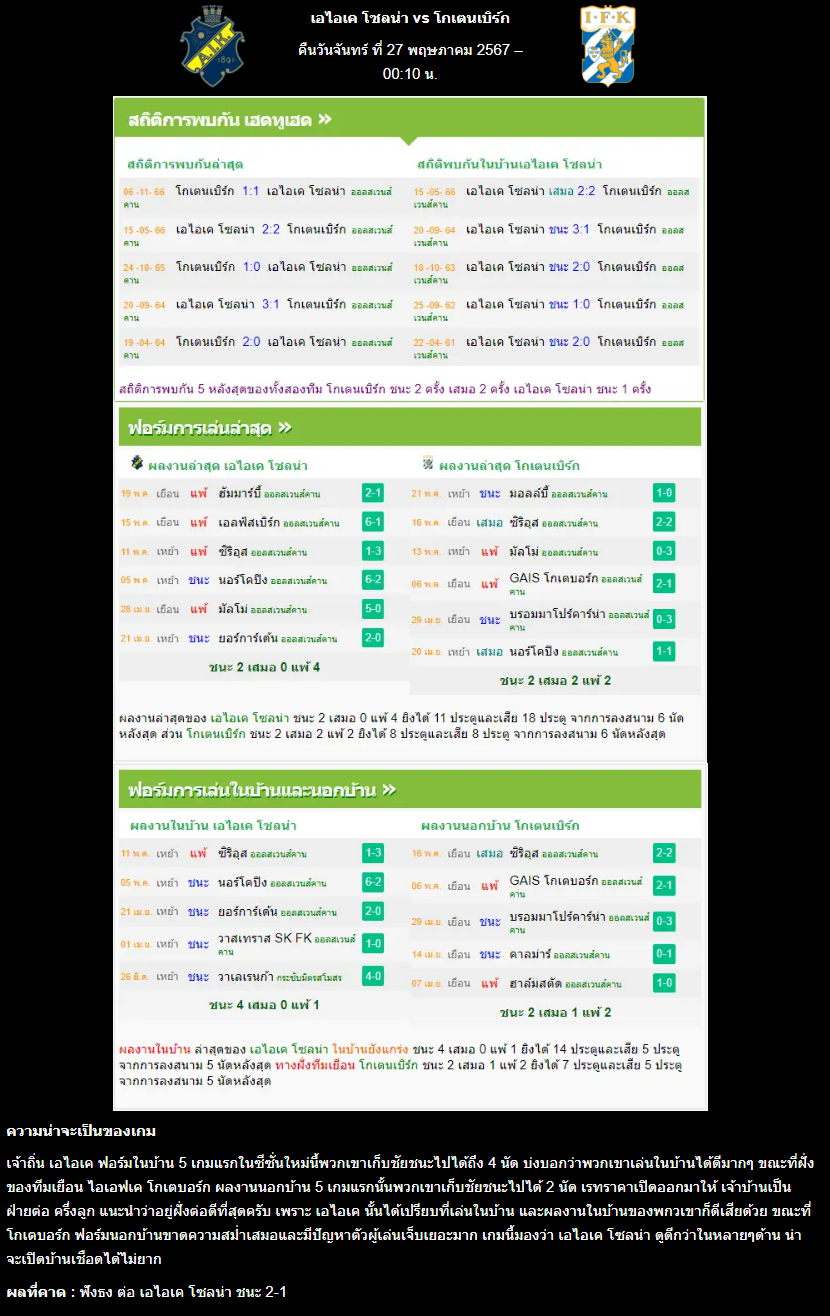Click the opponent name ฮาล์มสตัด
Screen dimensions: 830x1316
pos(534,984)
